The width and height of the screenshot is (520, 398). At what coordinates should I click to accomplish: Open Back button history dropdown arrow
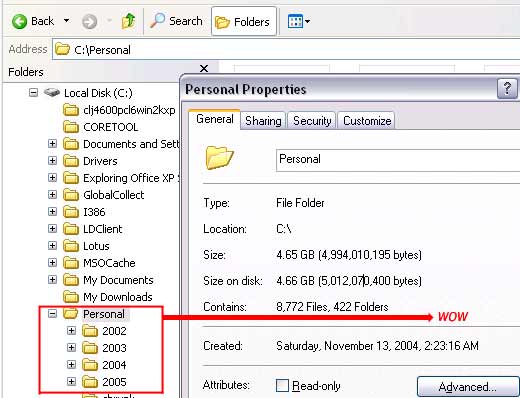pyautogui.click(x=66, y=21)
